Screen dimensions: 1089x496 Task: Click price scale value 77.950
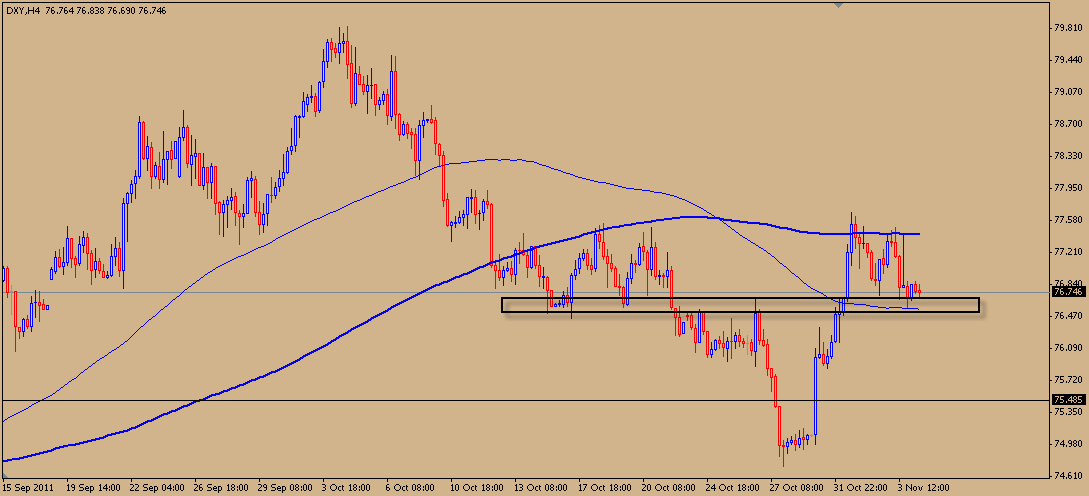click(x=1069, y=188)
